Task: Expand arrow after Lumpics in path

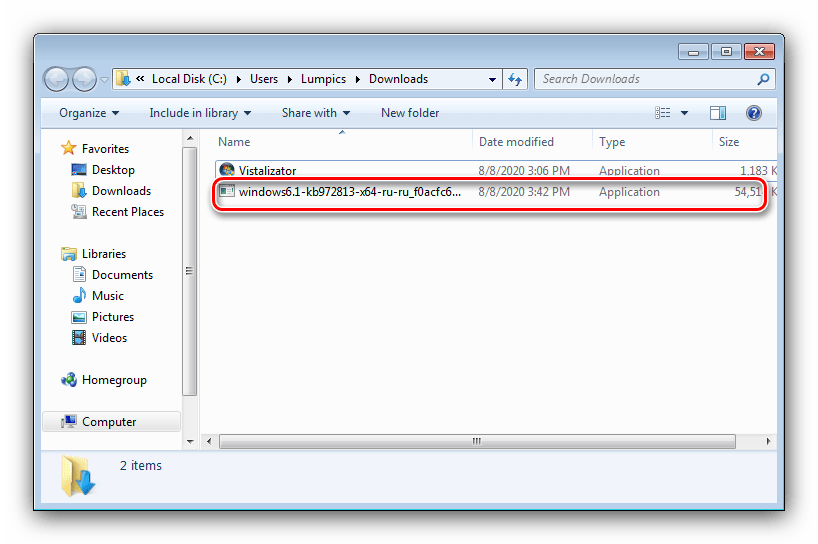Action: pyautogui.click(x=358, y=79)
